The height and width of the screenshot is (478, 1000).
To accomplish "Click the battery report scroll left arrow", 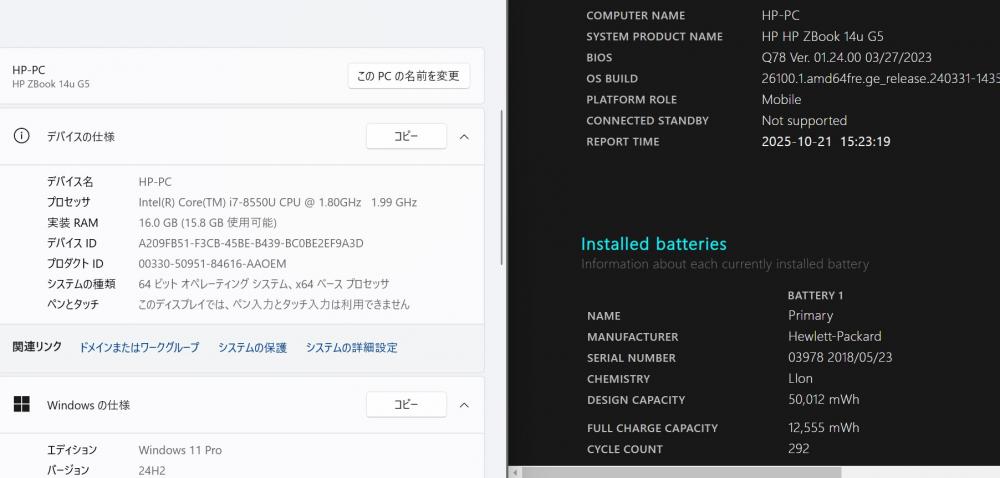I will (x=513, y=472).
